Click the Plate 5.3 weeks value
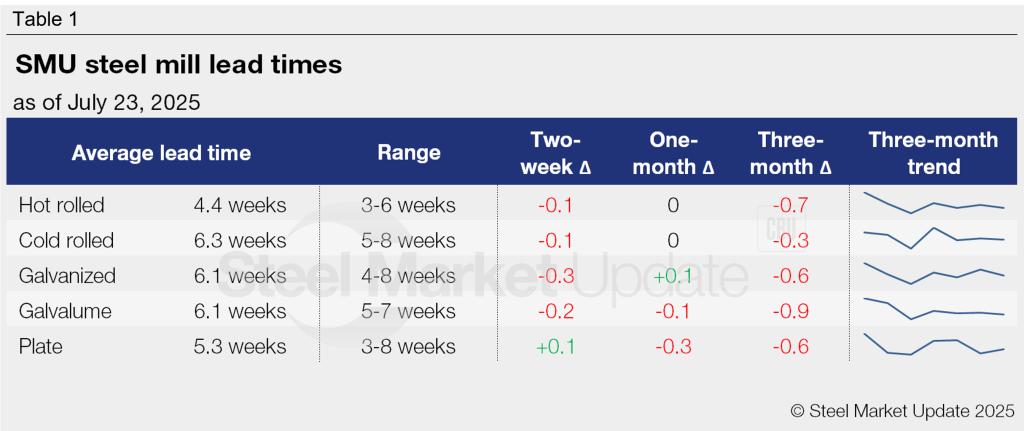This screenshot has width=1024, height=431. (240, 347)
